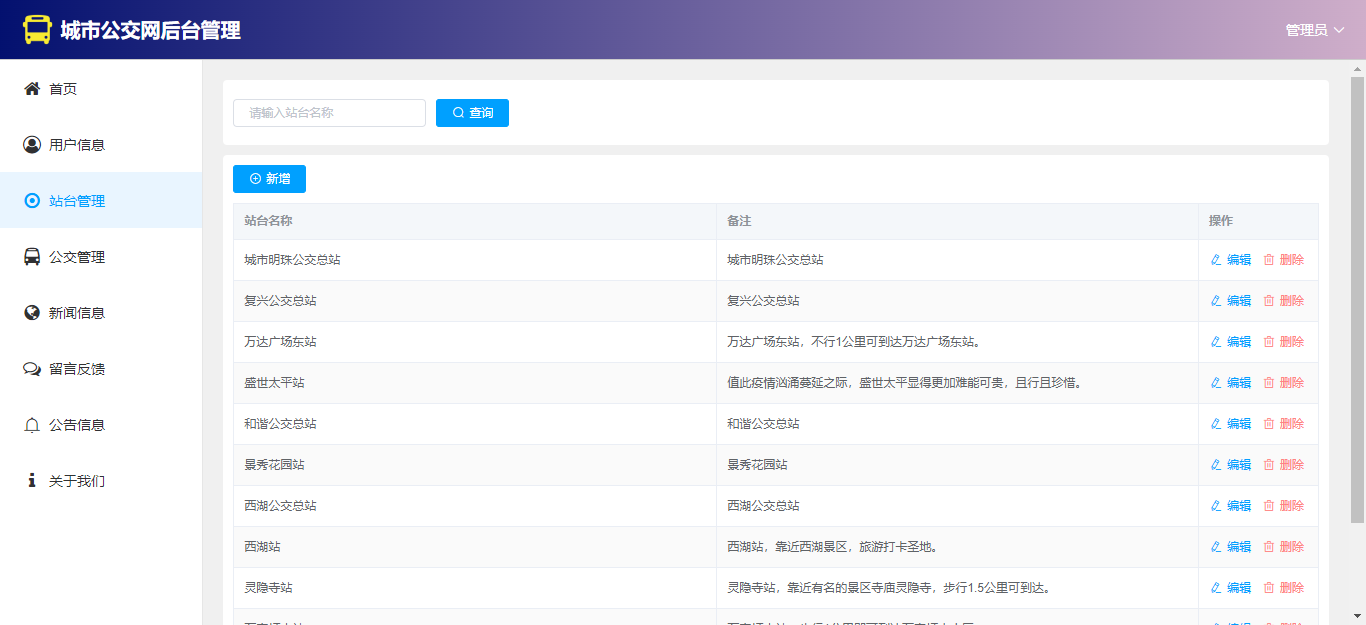The image size is (1366, 625).
Task: Click the home icon beside 首页
Action: [32, 89]
